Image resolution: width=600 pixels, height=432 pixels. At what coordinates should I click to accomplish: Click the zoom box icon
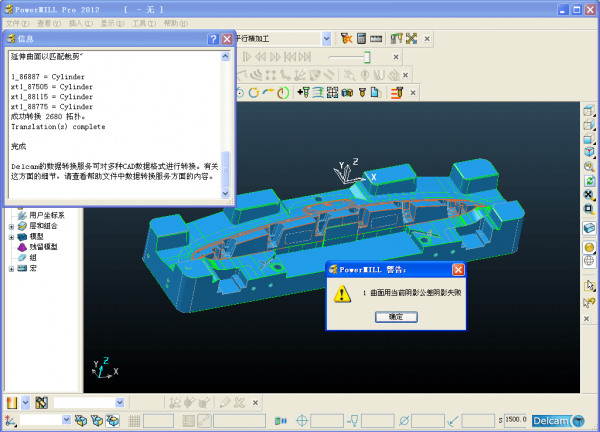(589, 209)
